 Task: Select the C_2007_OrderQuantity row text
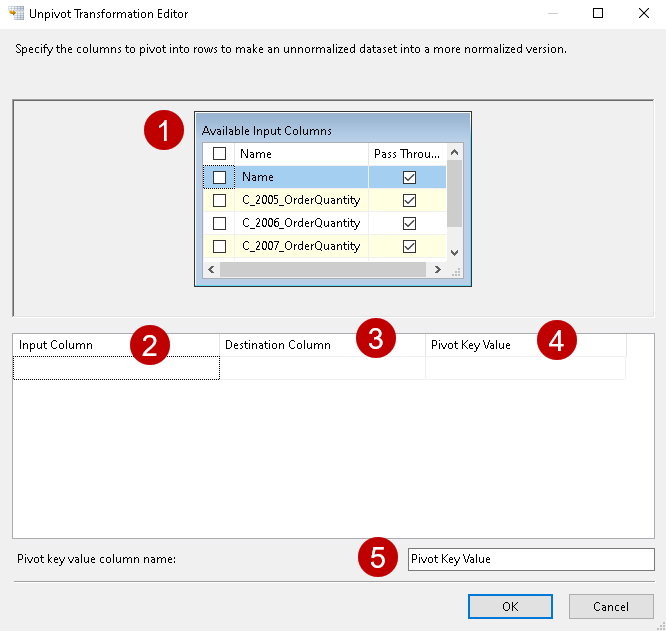click(x=301, y=246)
